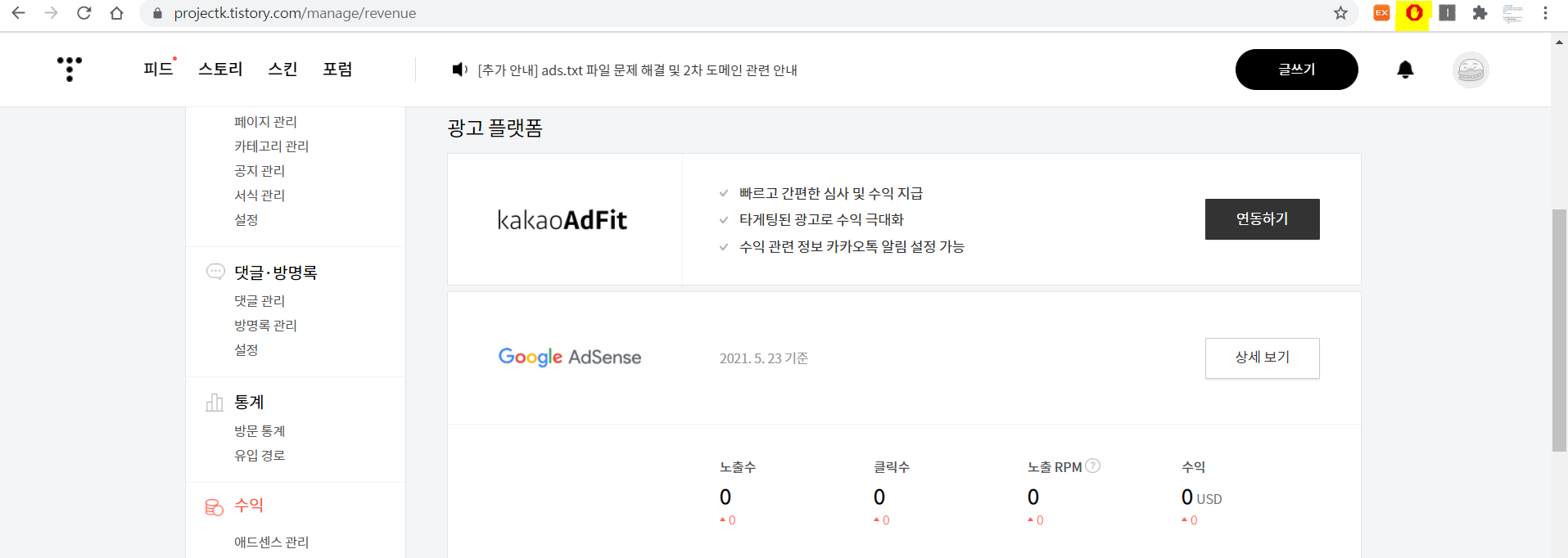This screenshot has height=558, width=1568.
Task: Open the puzzle-piece Extensions menu
Action: [x=1480, y=13]
